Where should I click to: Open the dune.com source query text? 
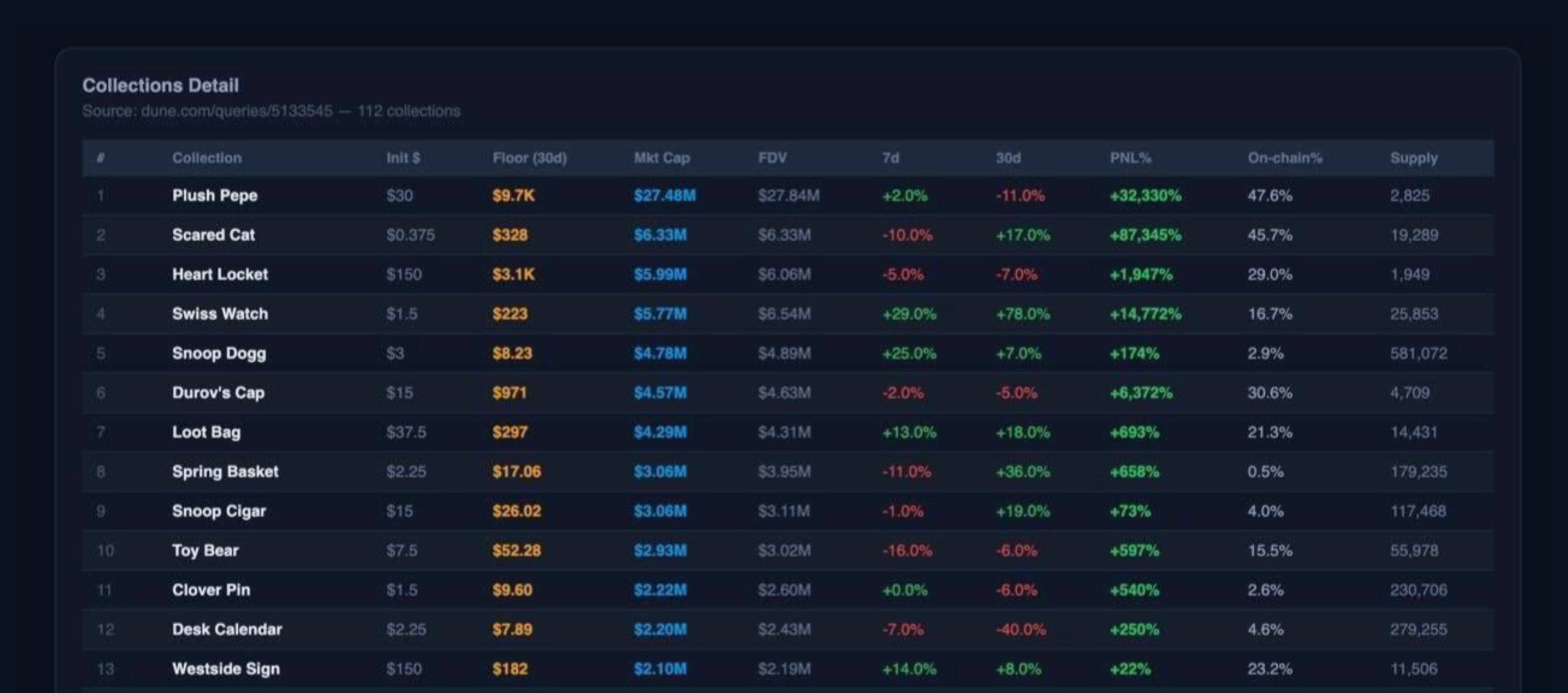pyautogui.click(x=236, y=111)
